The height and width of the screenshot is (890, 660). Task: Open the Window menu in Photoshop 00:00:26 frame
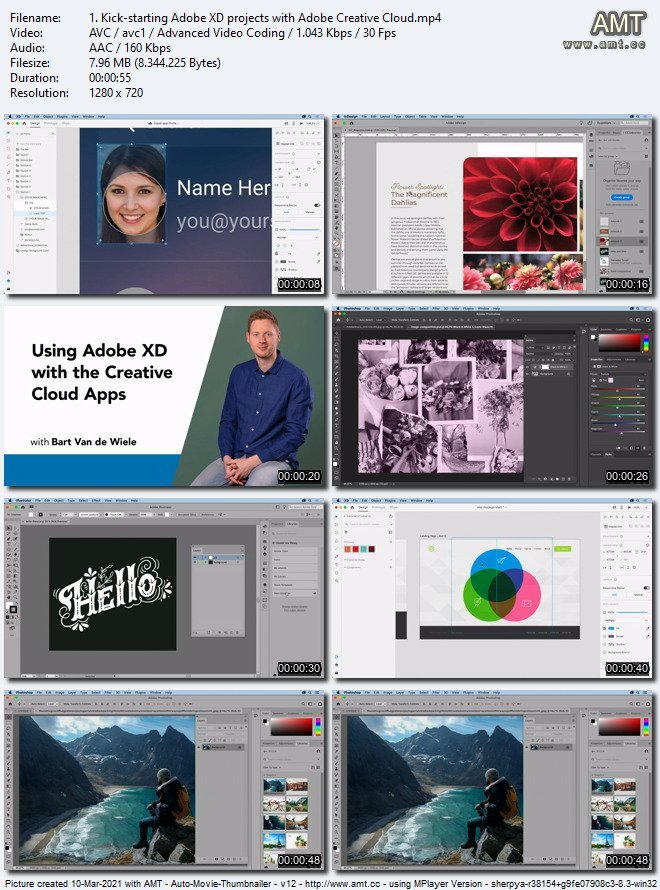[x=482, y=308]
